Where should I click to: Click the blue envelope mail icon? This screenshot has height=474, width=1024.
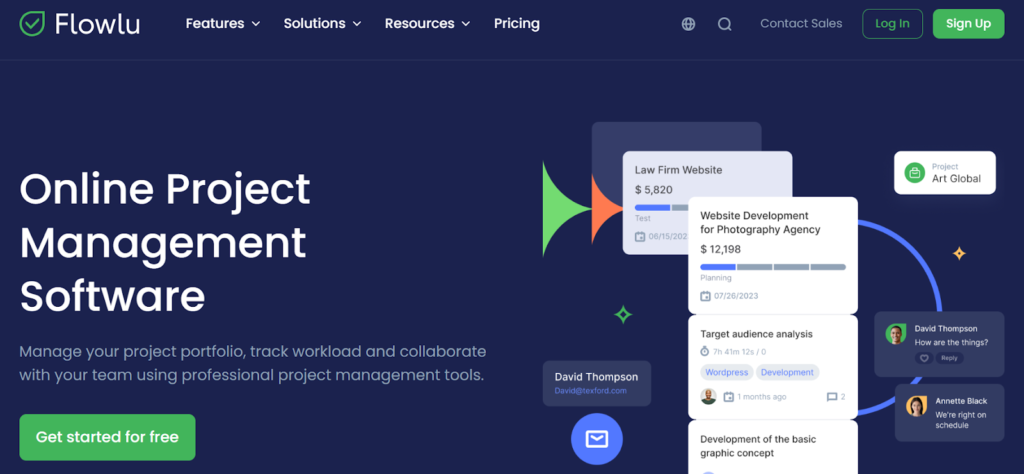[596, 439]
